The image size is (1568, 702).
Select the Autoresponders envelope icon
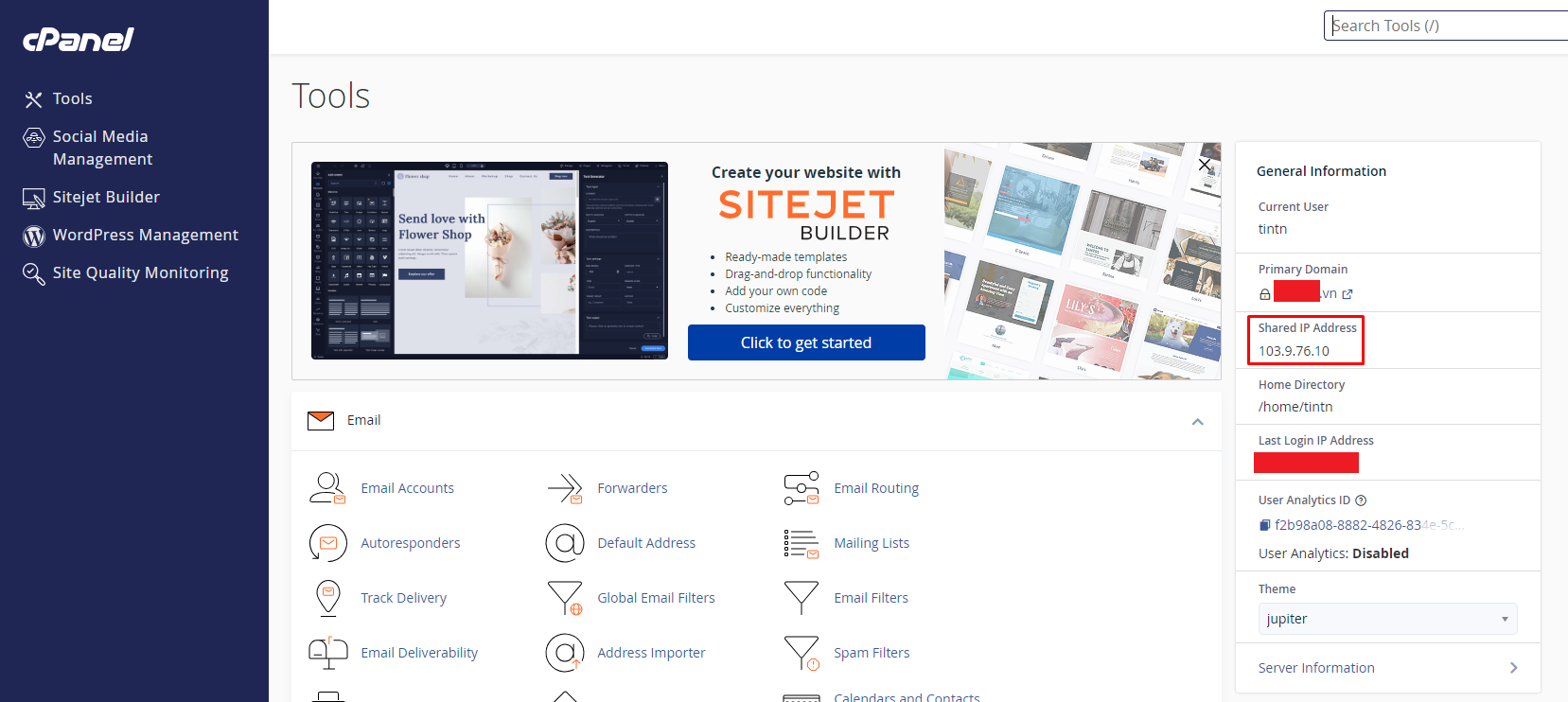pos(327,543)
